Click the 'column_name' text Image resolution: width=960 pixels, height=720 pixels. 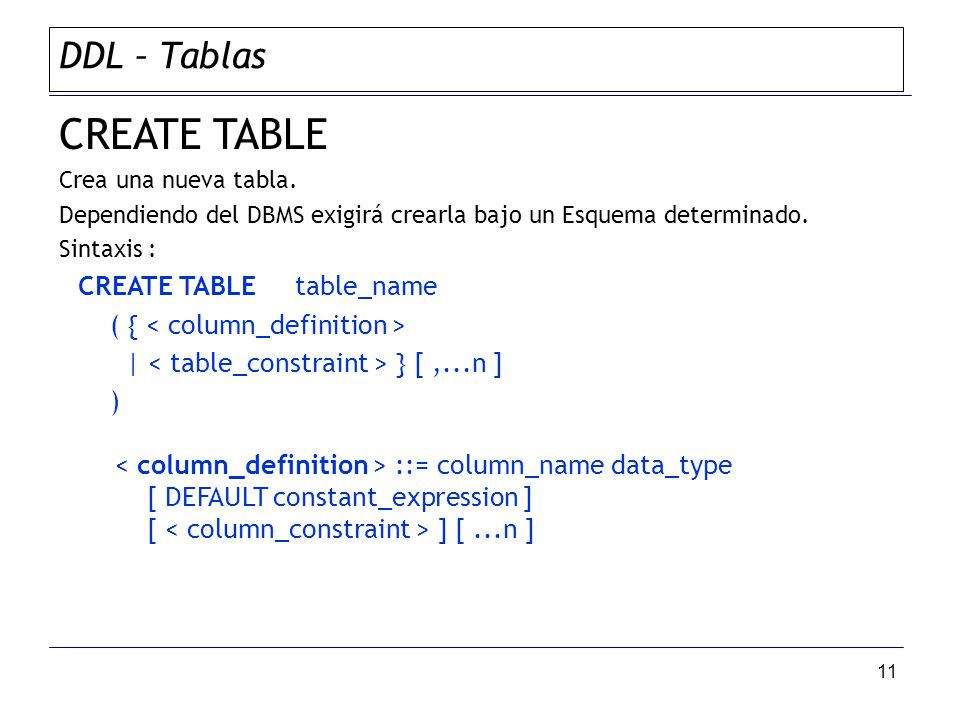point(520,465)
